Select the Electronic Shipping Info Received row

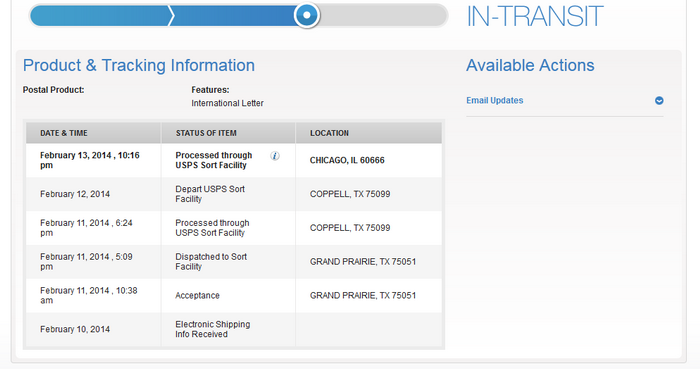[233, 329]
